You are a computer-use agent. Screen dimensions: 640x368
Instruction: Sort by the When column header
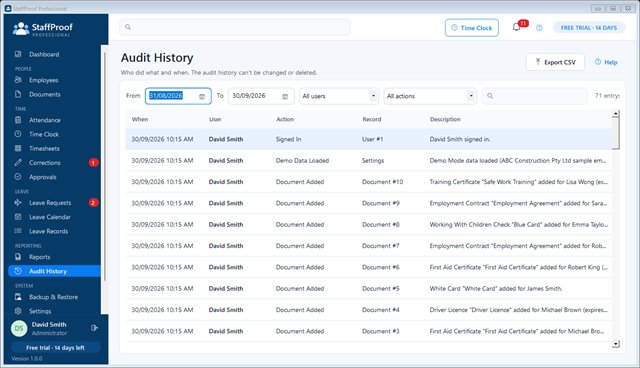pyautogui.click(x=140, y=119)
